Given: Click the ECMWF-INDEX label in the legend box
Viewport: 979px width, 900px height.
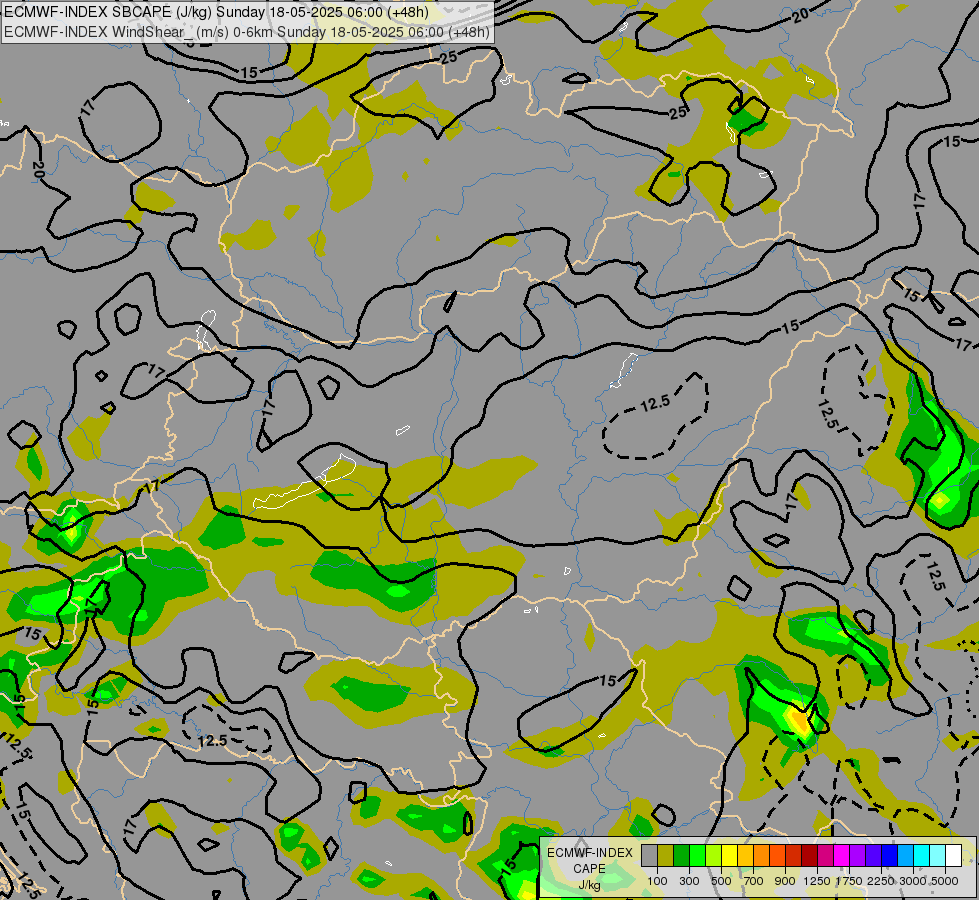Looking at the screenshot, I should click(589, 853).
